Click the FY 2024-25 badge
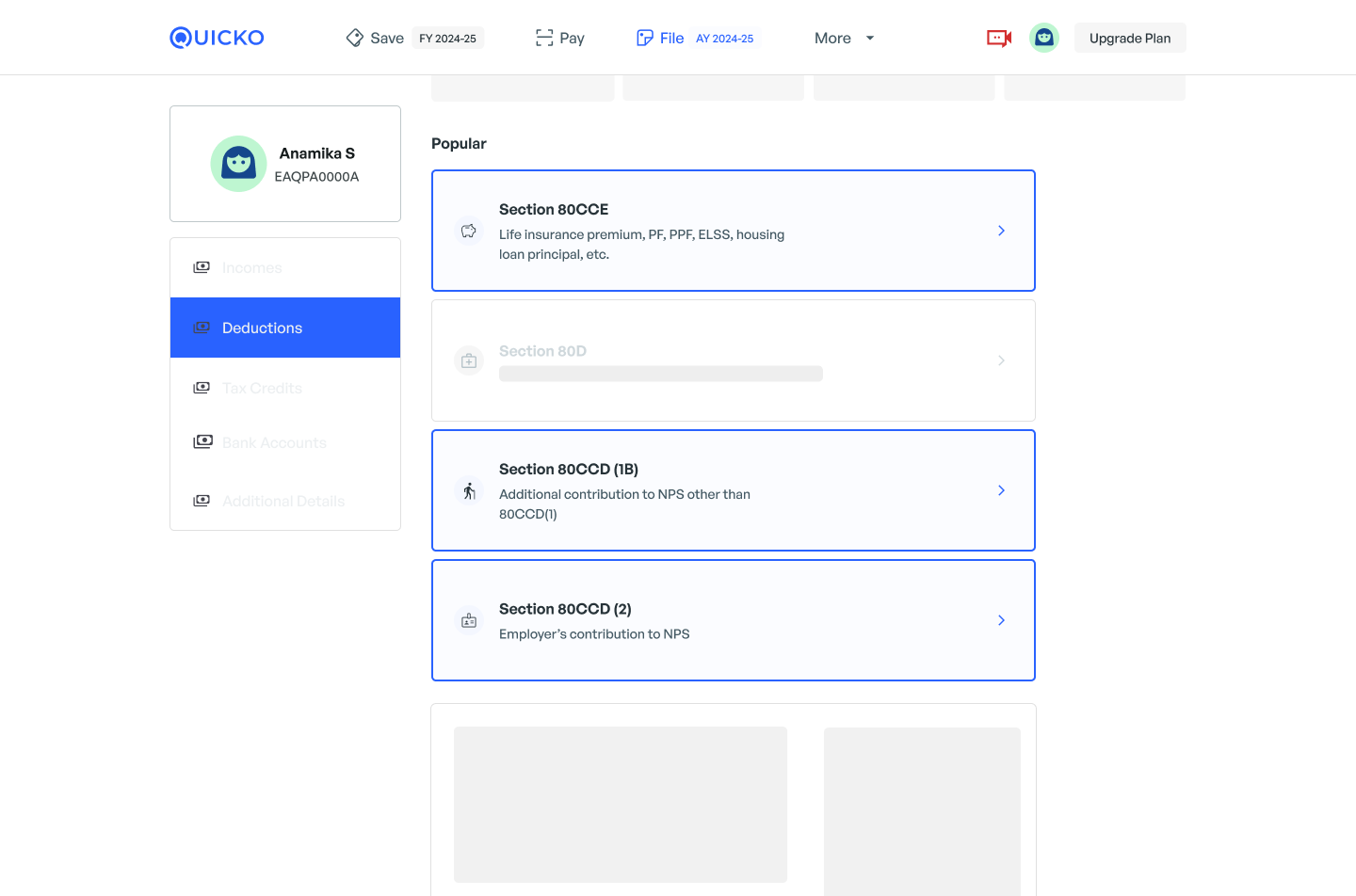Screen dimensions: 1356x896 447,39
